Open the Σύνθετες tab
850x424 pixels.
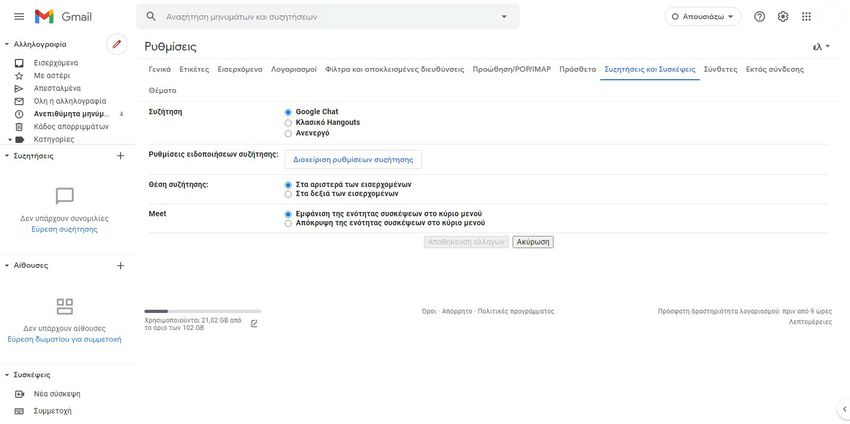coord(720,69)
